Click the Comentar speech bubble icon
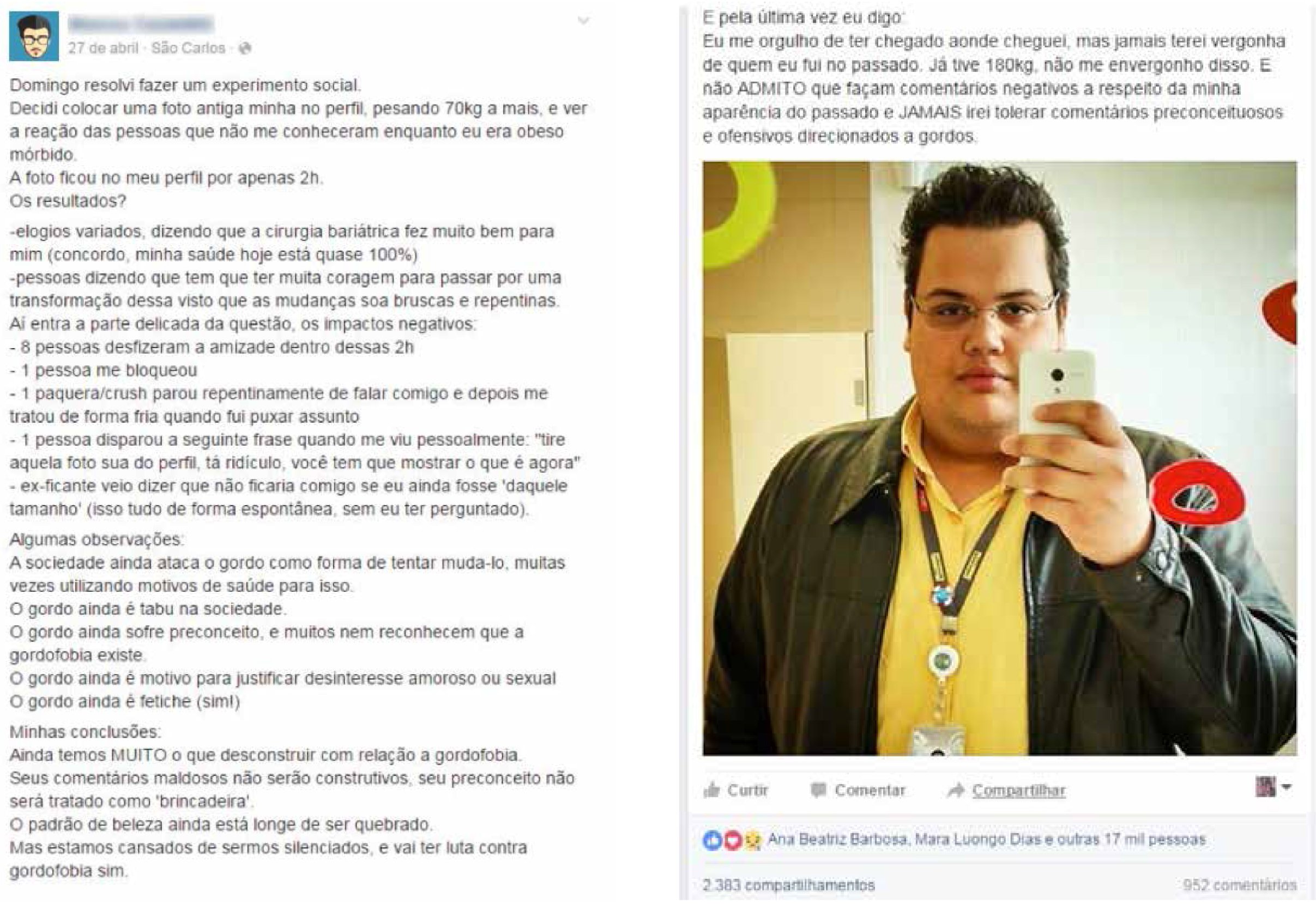The image size is (1316, 904). pos(818,790)
